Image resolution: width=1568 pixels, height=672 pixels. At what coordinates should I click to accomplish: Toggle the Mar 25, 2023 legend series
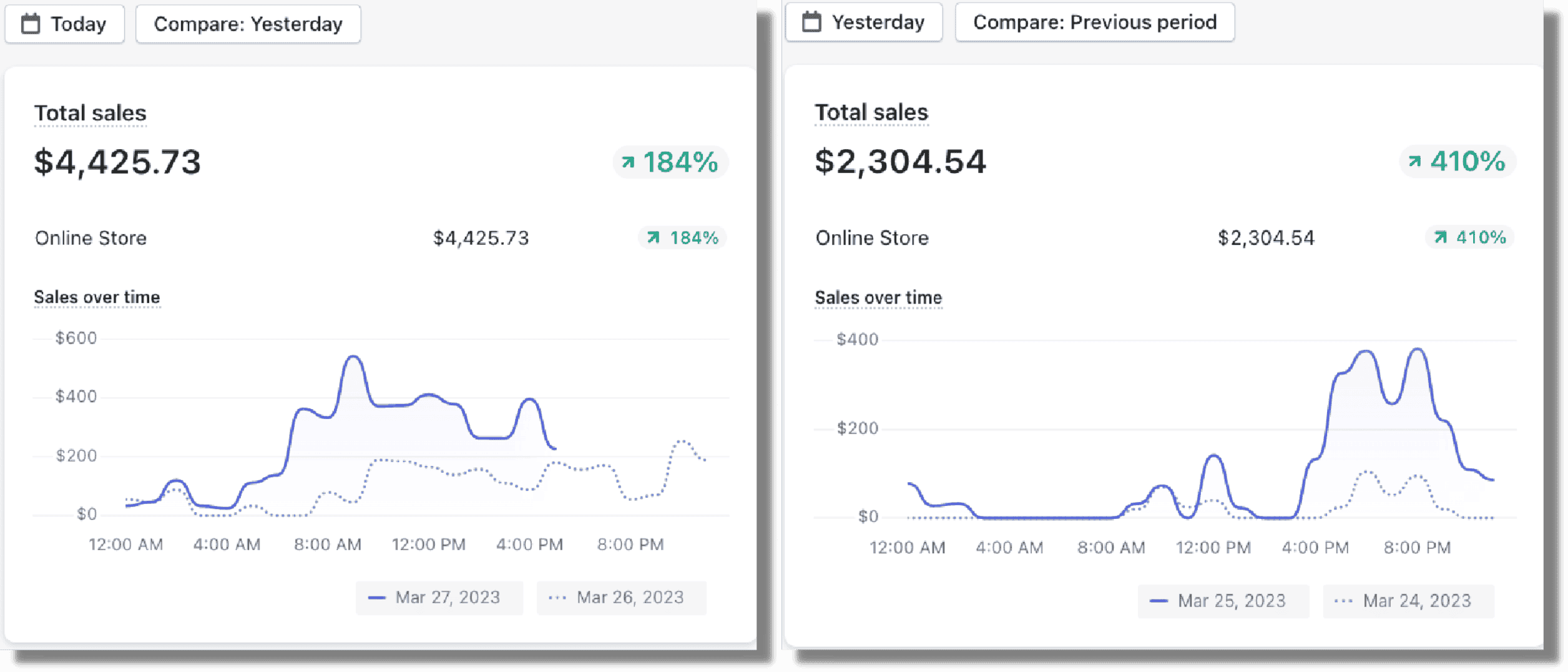coord(1222,601)
